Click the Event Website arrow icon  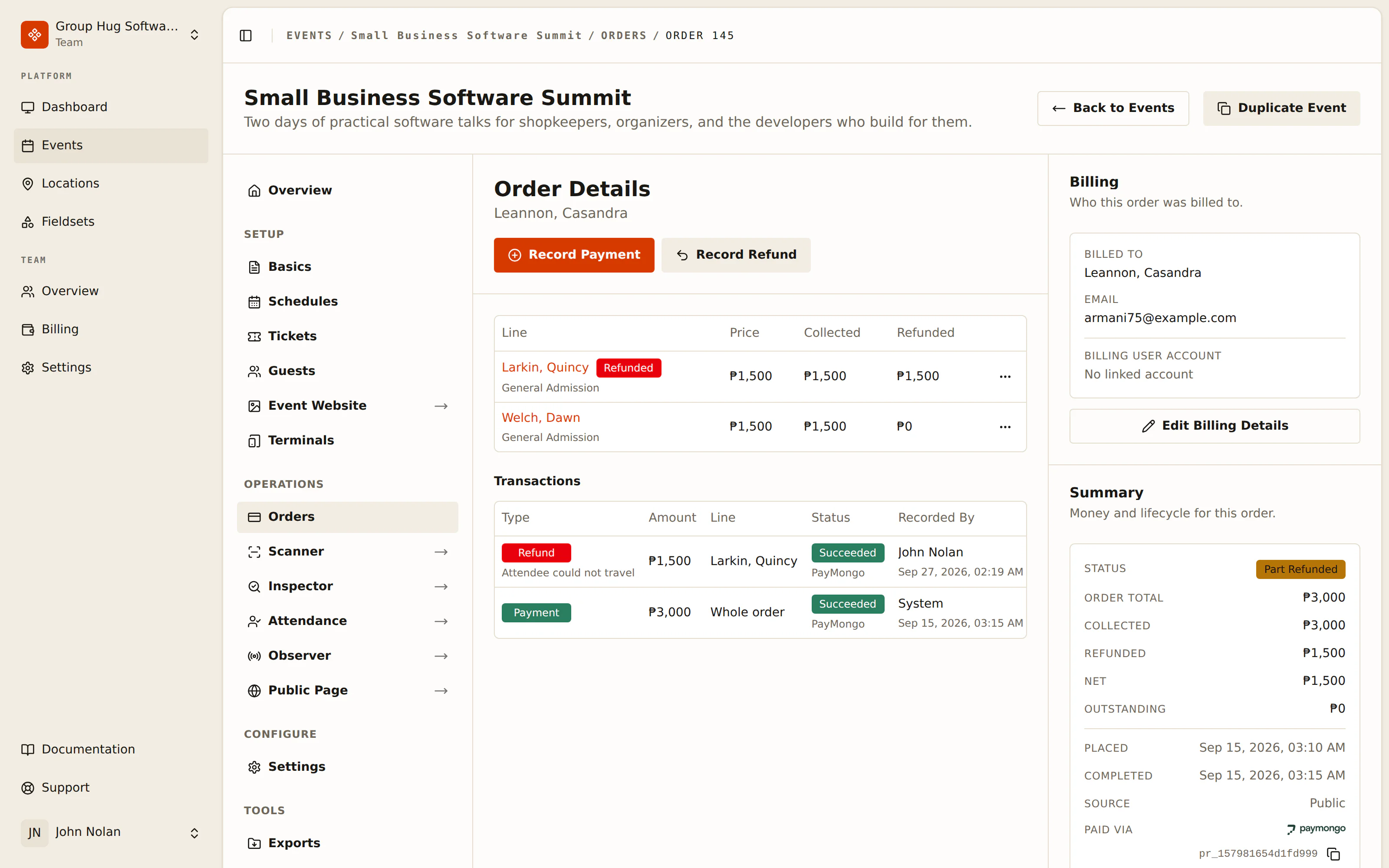tap(441, 406)
